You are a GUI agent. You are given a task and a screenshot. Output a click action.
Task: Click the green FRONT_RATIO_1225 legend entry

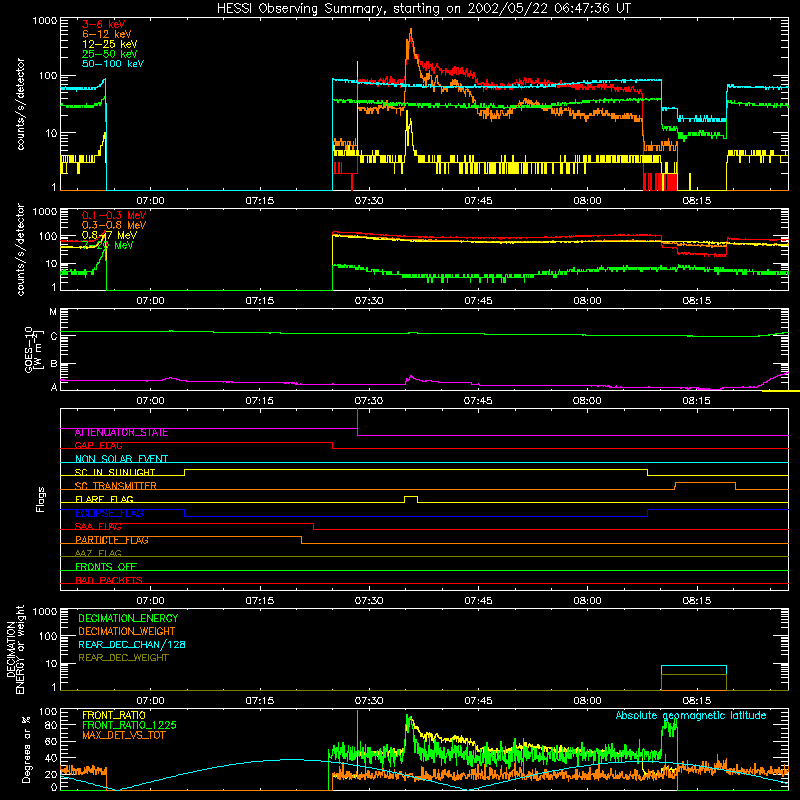(130, 725)
